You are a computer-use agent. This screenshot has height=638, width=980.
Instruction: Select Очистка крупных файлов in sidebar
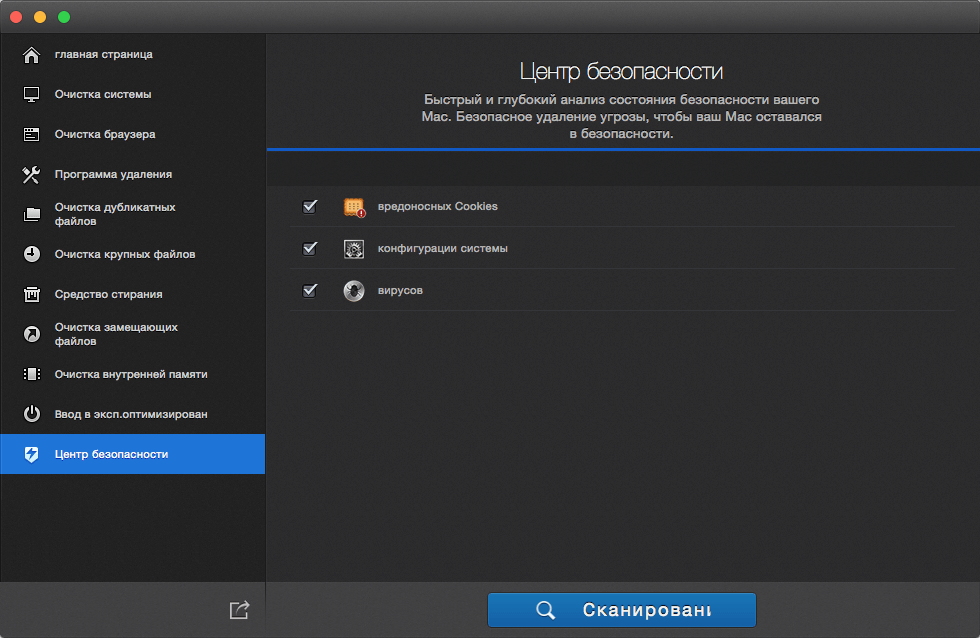(x=132, y=254)
